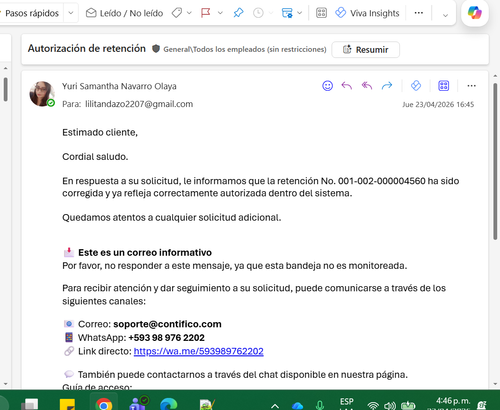500x410 pixels.
Task: Expand the flag options chevron
Action: click(220, 13)
